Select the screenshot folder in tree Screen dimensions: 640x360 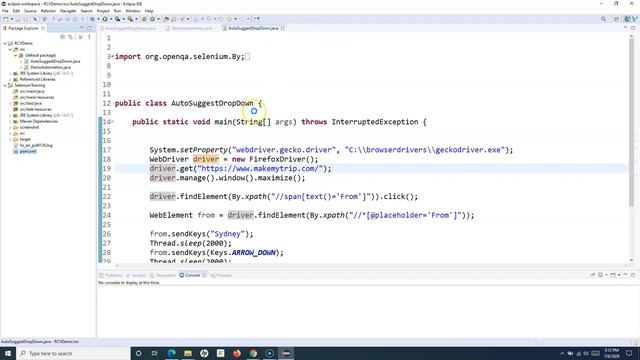click(x=29, y=127)
